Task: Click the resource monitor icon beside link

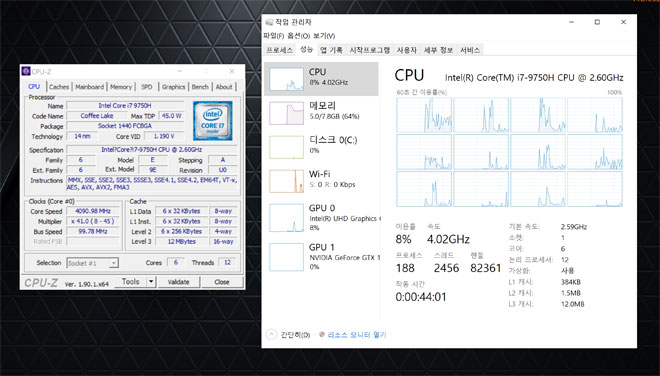Action: click(x=322, y=335)
